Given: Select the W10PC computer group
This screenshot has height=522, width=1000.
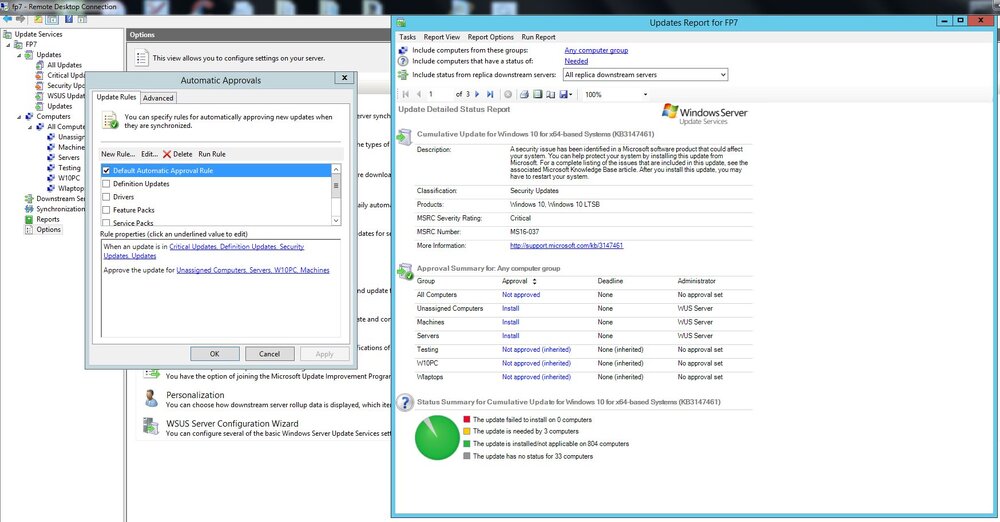Looking at the screenshot, I should (x=69, y=178).
